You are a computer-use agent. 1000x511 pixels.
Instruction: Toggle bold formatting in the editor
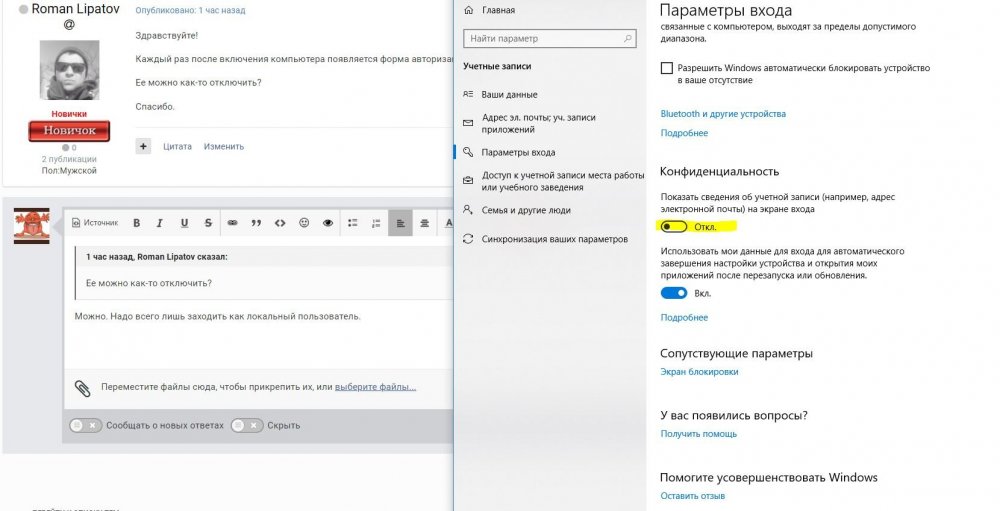pos(136,223)
